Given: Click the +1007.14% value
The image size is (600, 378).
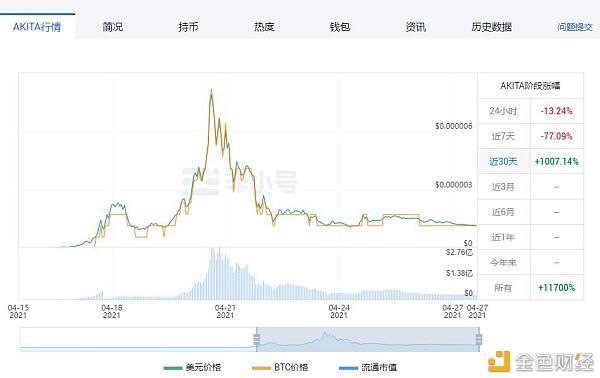Looking at the screenshot, I should click(557, 161).
